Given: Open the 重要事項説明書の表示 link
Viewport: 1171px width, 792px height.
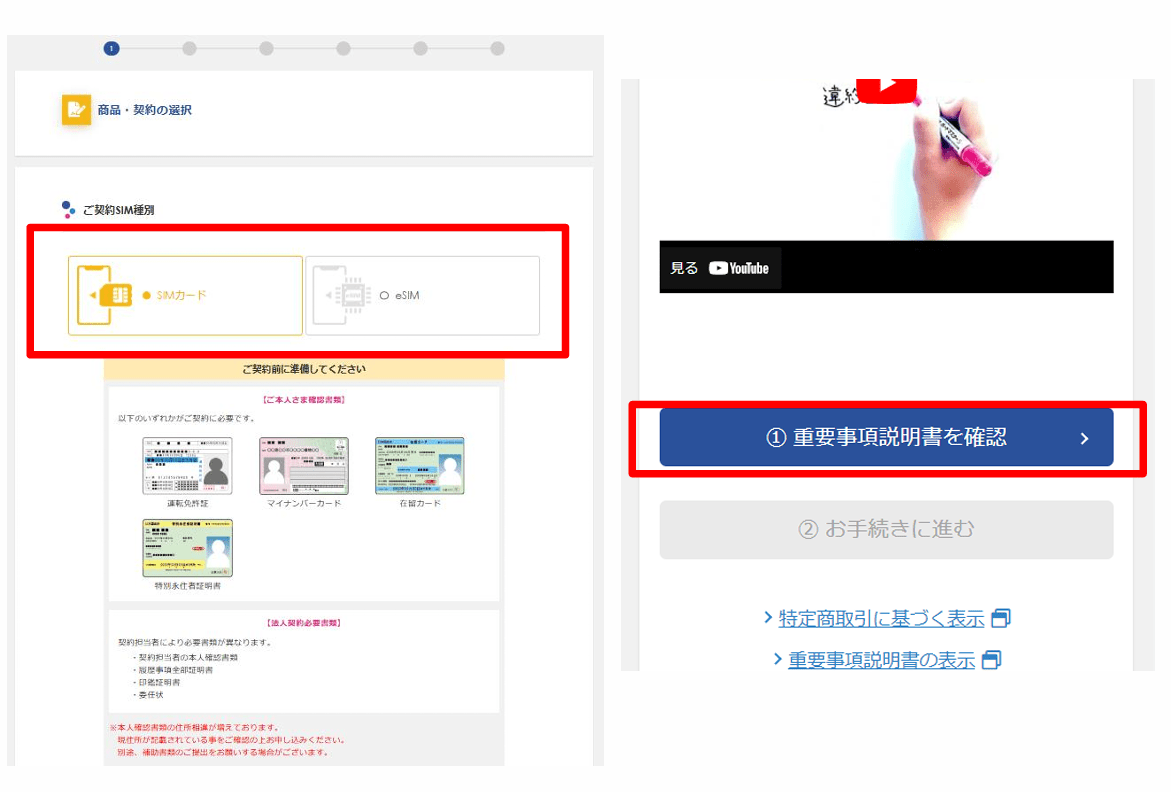Looking at the screenshot, I should 880,660.
